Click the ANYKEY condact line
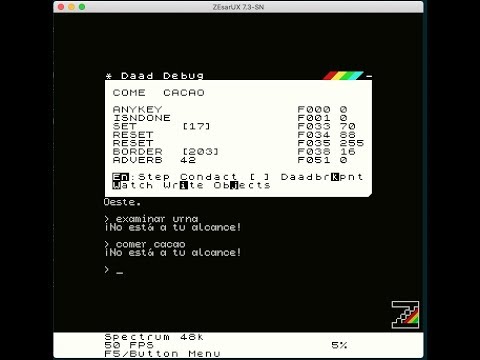 pos(138,109)
